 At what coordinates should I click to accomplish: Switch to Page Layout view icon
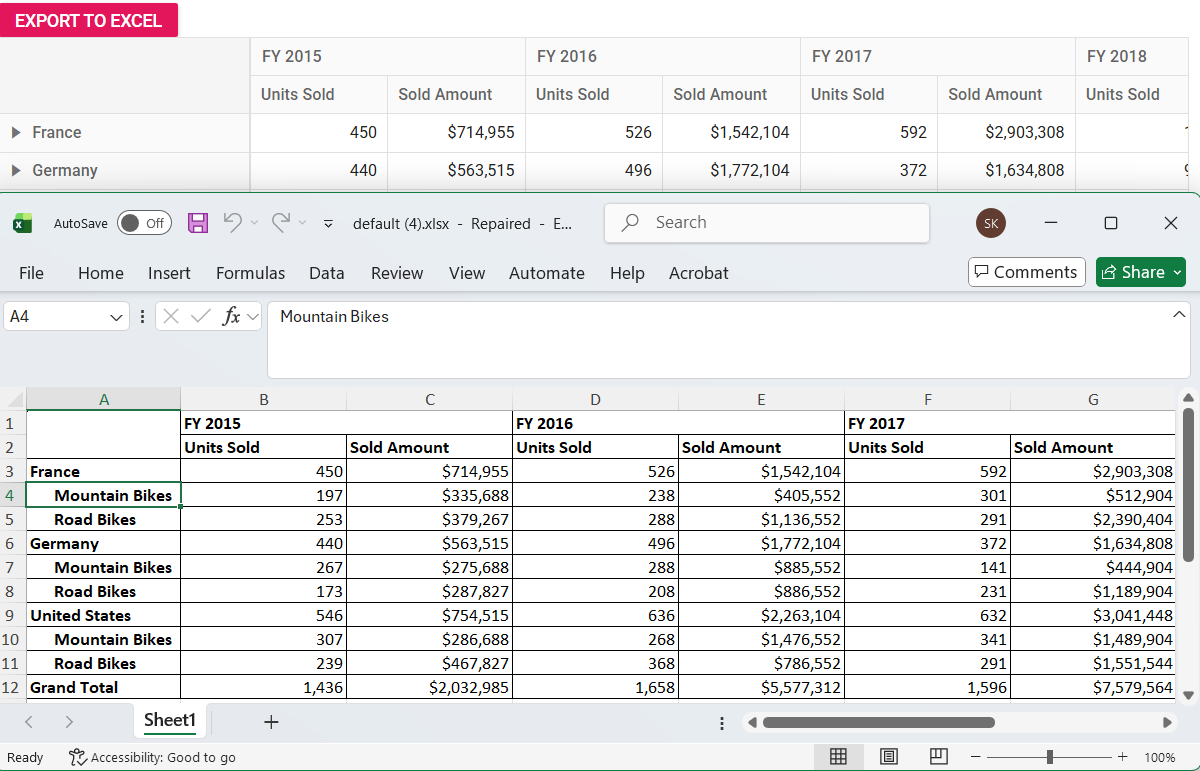[888, 757]
